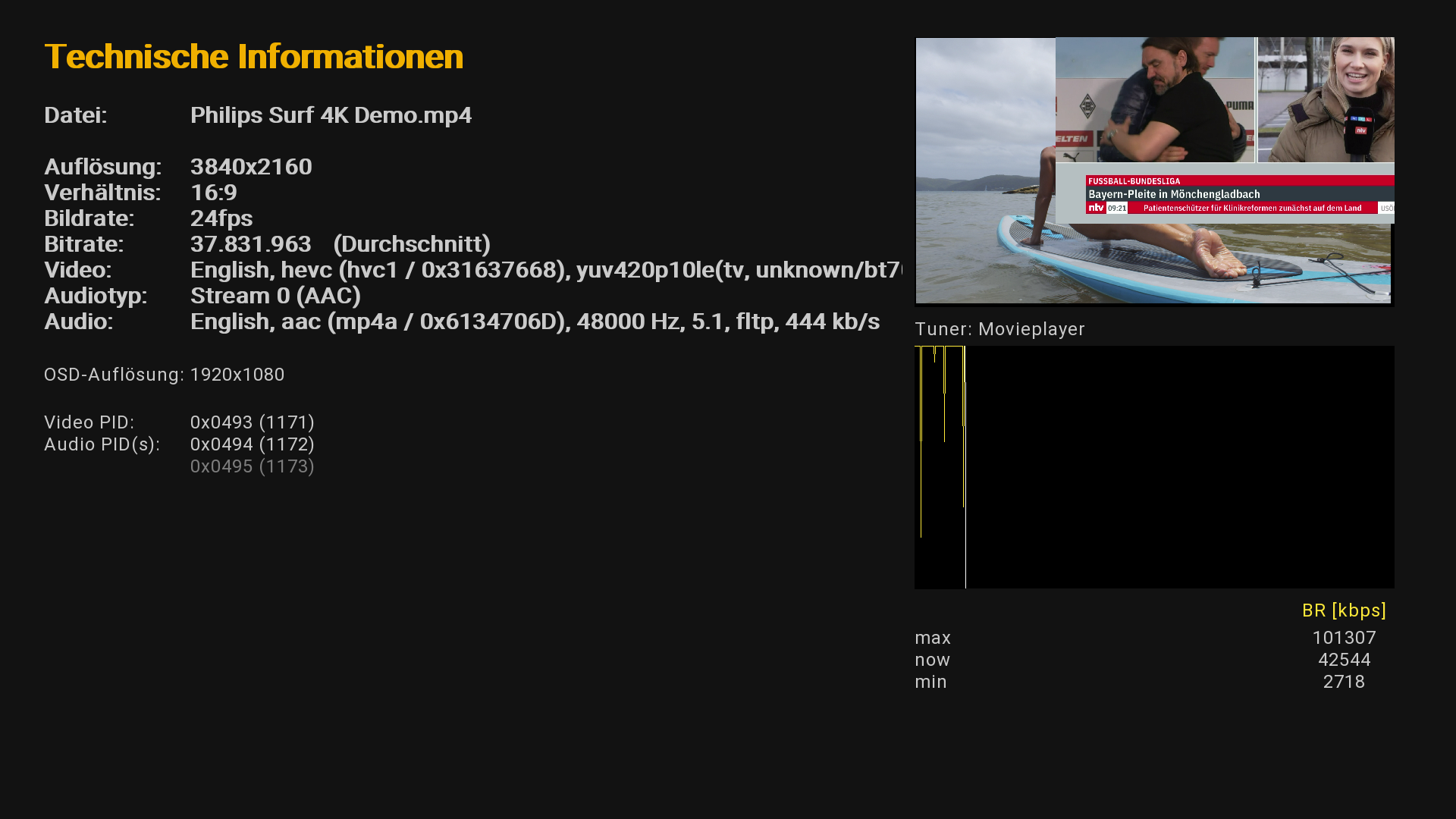
Task: Click the hevc video codec line
Action: pos(546,270)
